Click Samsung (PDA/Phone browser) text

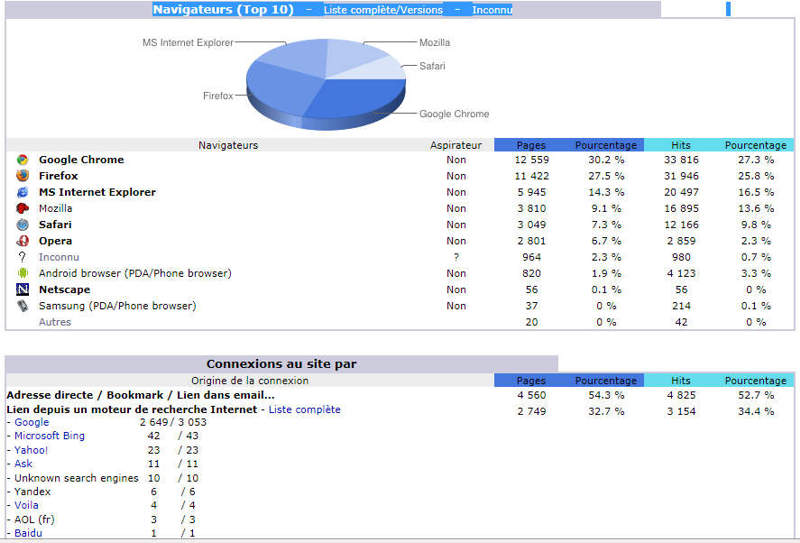117,306
